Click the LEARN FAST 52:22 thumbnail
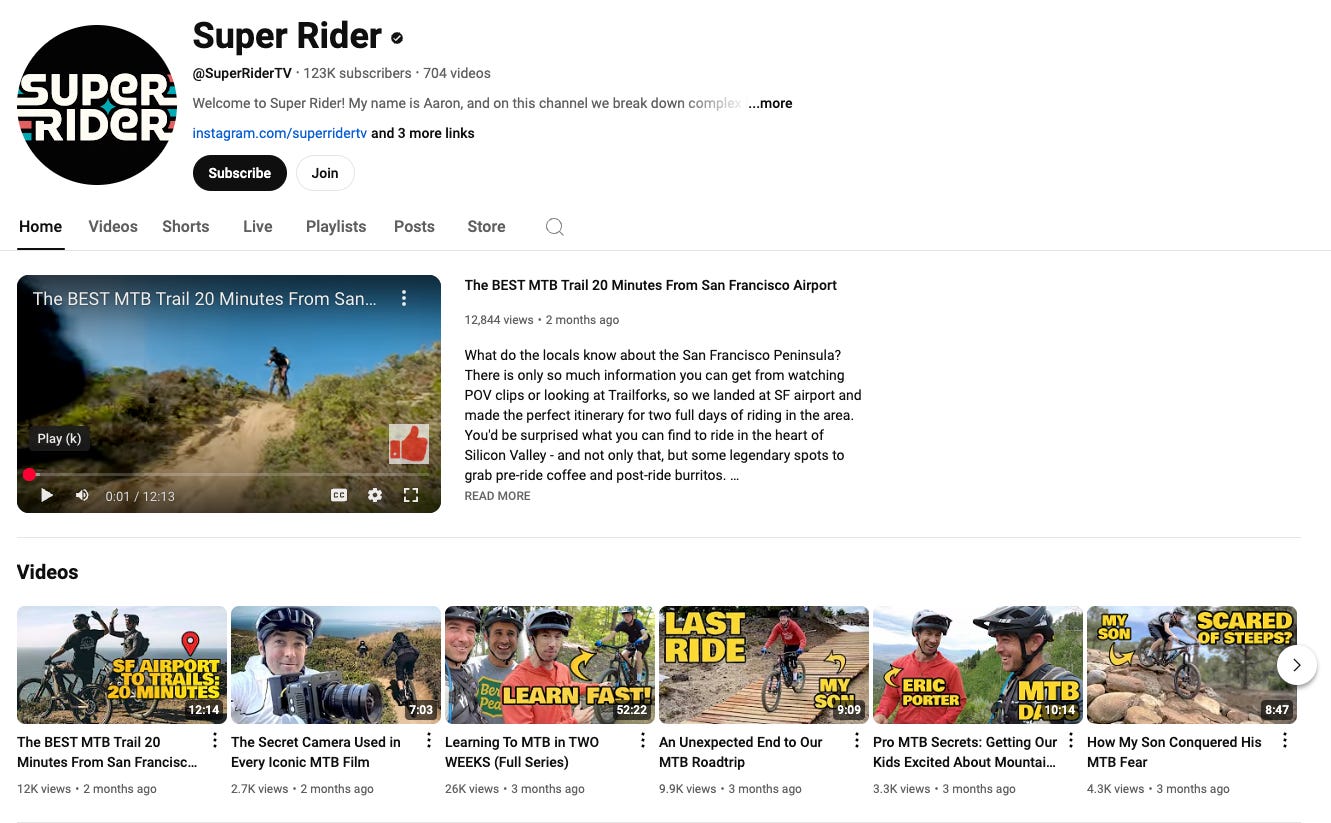This screenshot has width=1331, height=823. point(550,665)
